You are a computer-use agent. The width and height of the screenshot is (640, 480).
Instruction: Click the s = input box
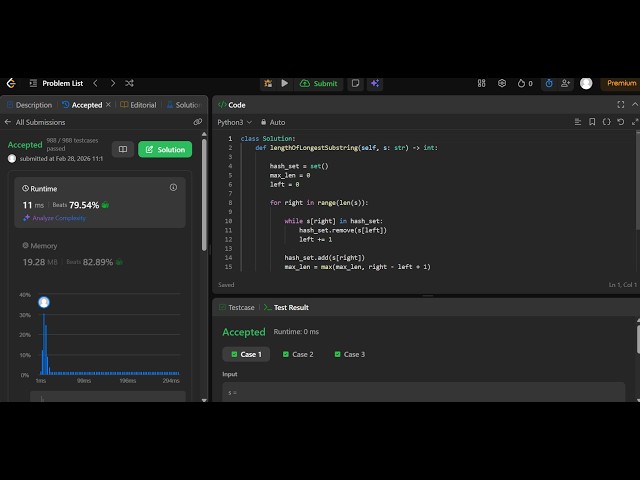424,392
